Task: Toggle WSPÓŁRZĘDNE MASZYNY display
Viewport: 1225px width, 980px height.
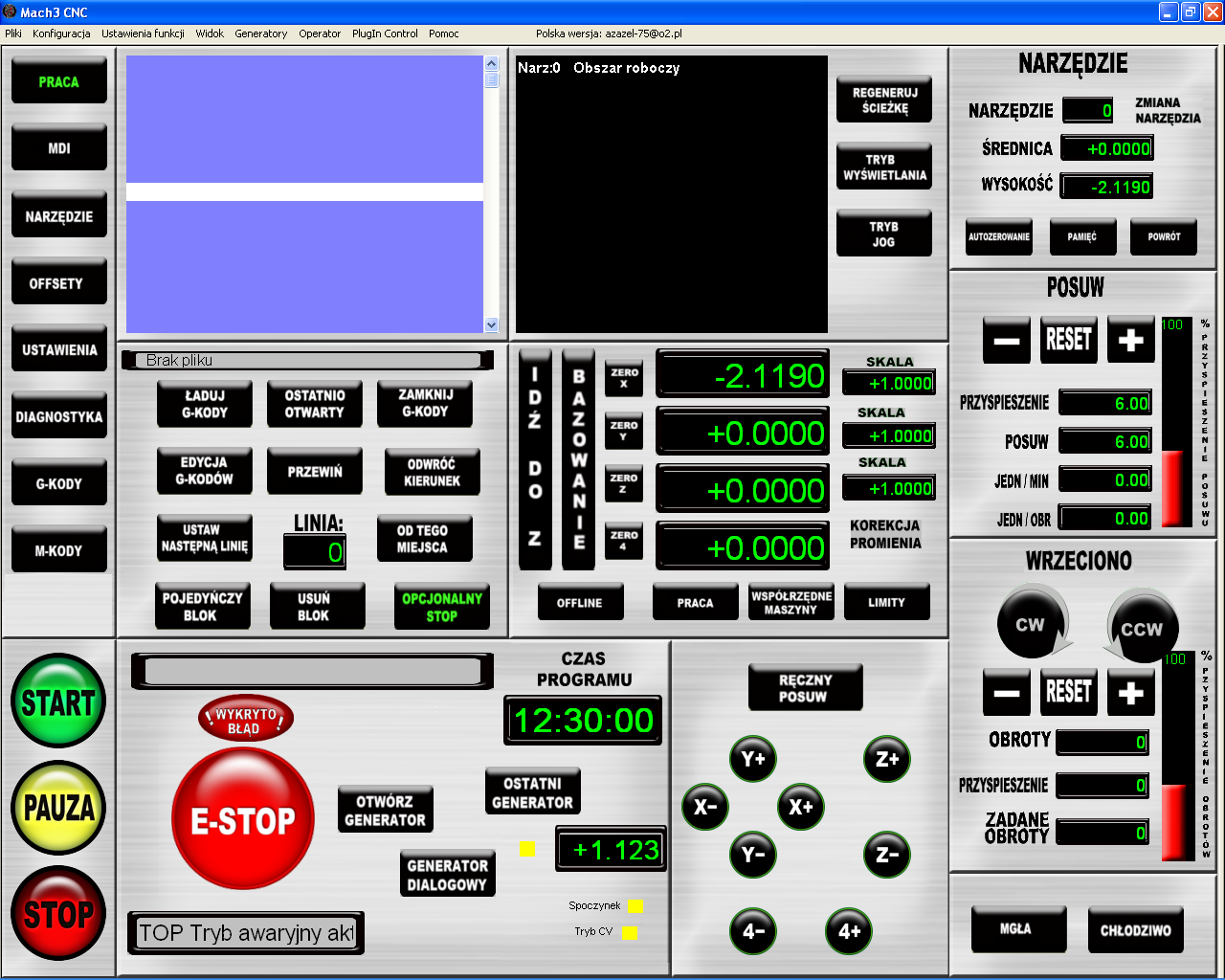Action: click(791, 603)
